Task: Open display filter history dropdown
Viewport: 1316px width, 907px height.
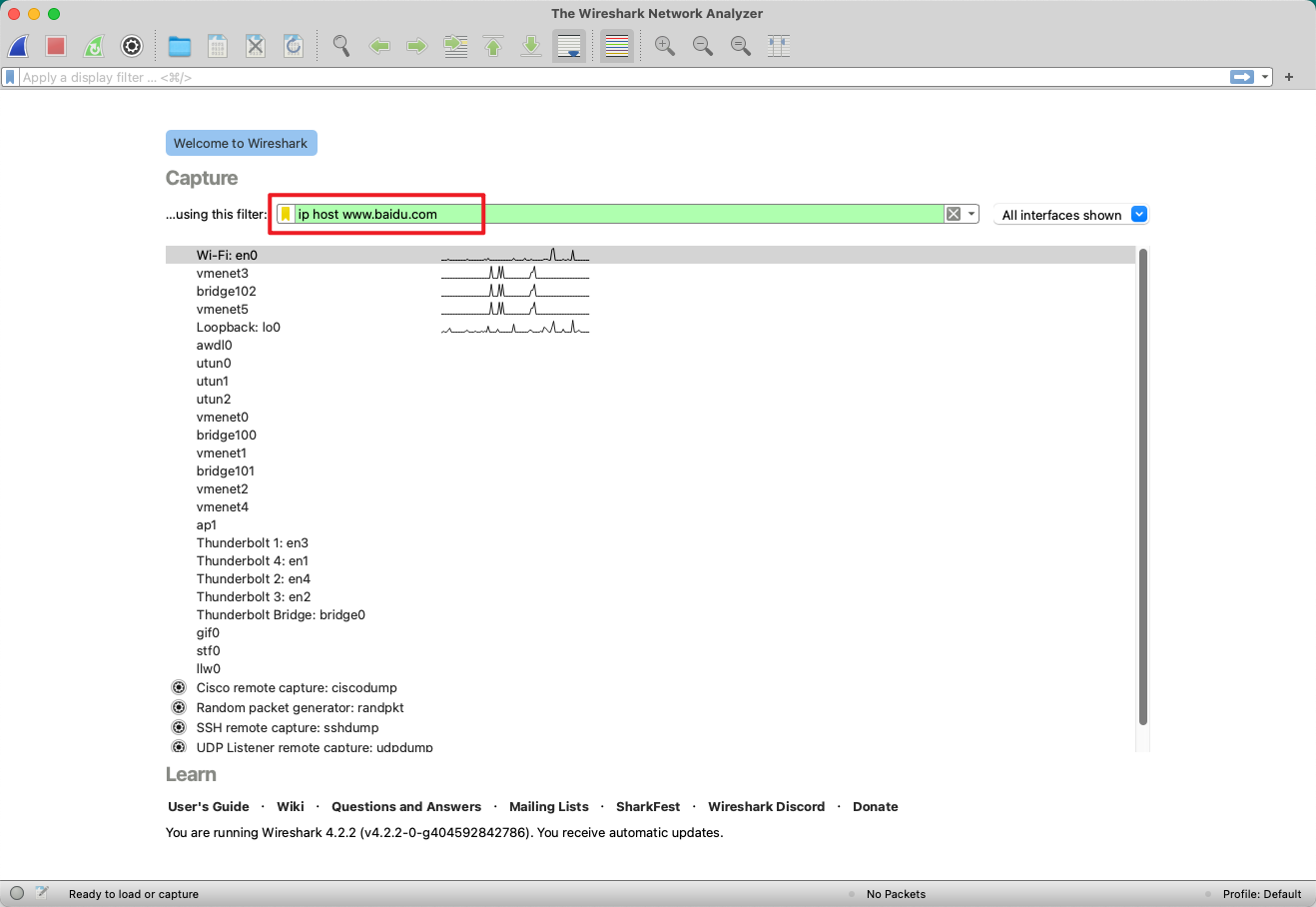Action: click(x=1265, y=77)
